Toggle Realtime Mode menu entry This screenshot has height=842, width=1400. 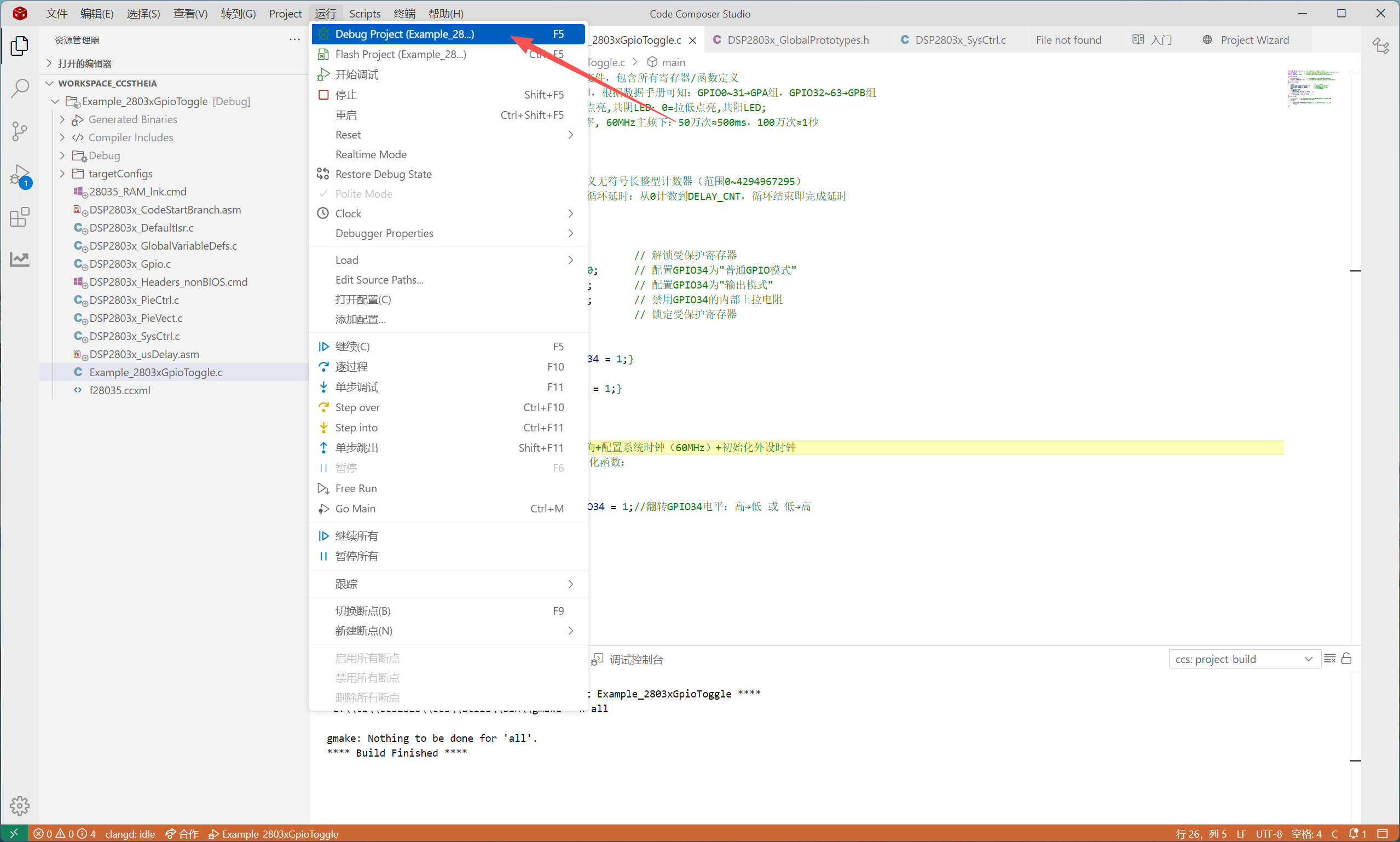click(371, 154)
